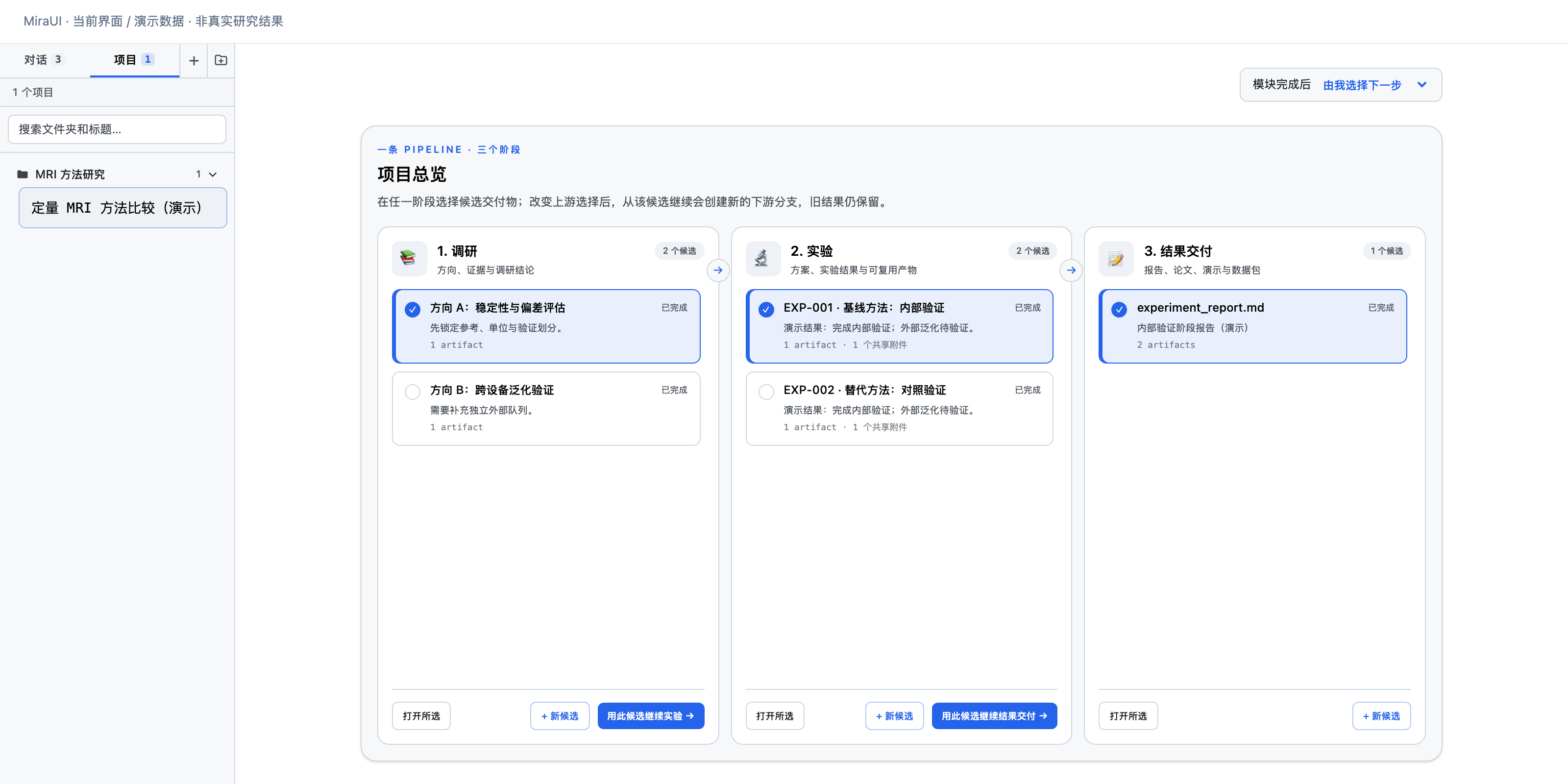The width and height of the screenshot is (1568, 784).
Task: Click 用此候选继续实验 button
Action: [651, 716]
